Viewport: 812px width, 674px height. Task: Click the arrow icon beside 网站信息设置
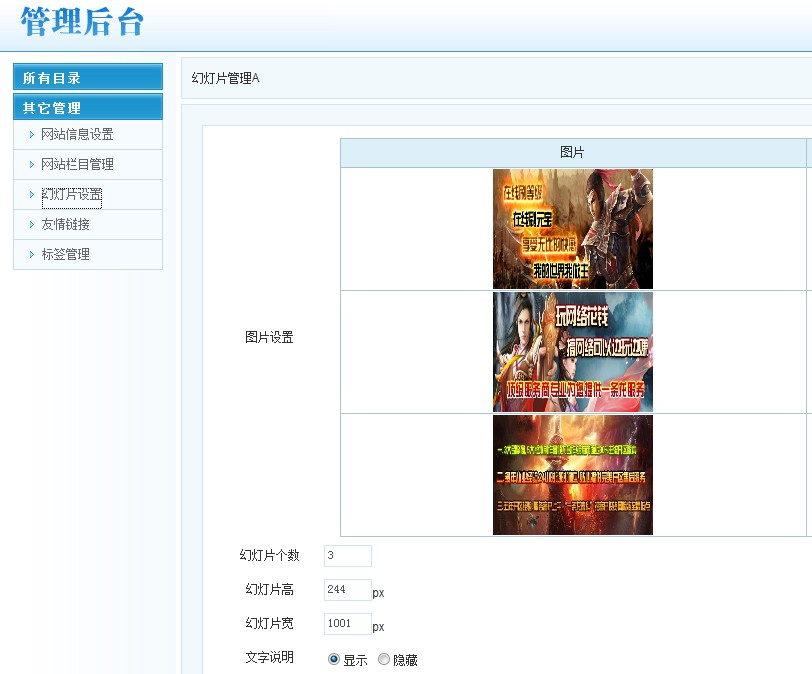pos(32,135)
